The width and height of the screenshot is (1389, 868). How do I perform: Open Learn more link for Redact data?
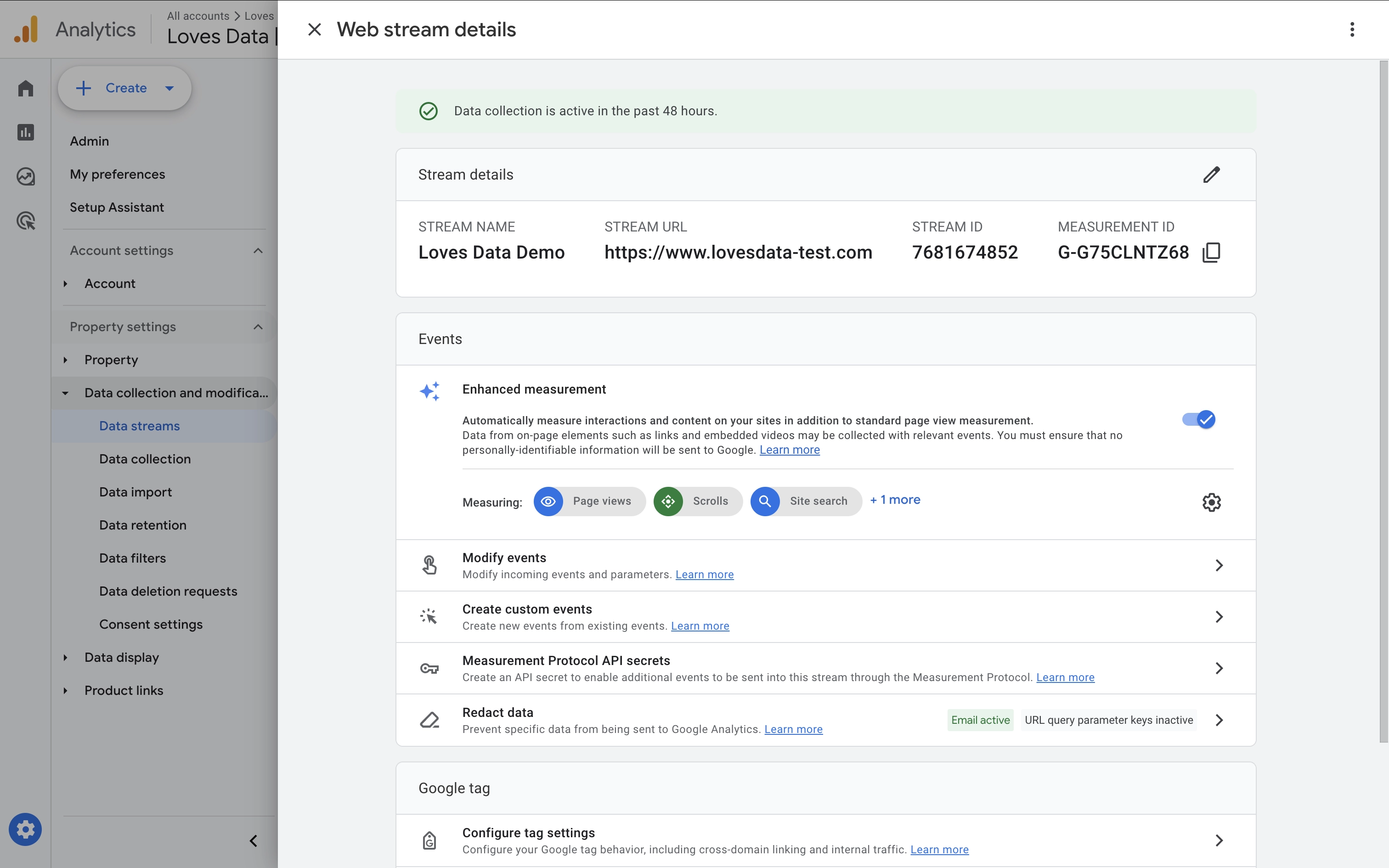[793, 730]
